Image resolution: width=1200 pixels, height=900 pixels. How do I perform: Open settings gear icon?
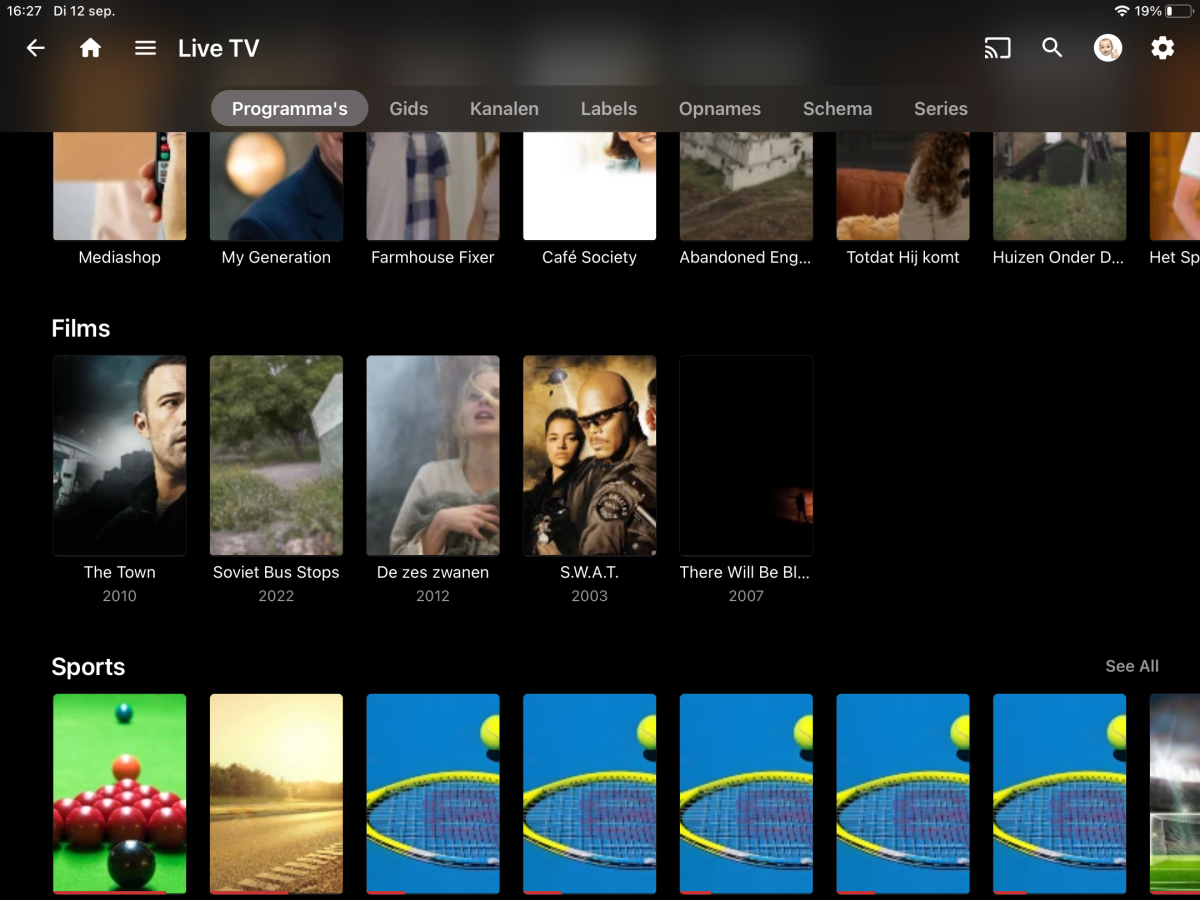coord(1162,48)
